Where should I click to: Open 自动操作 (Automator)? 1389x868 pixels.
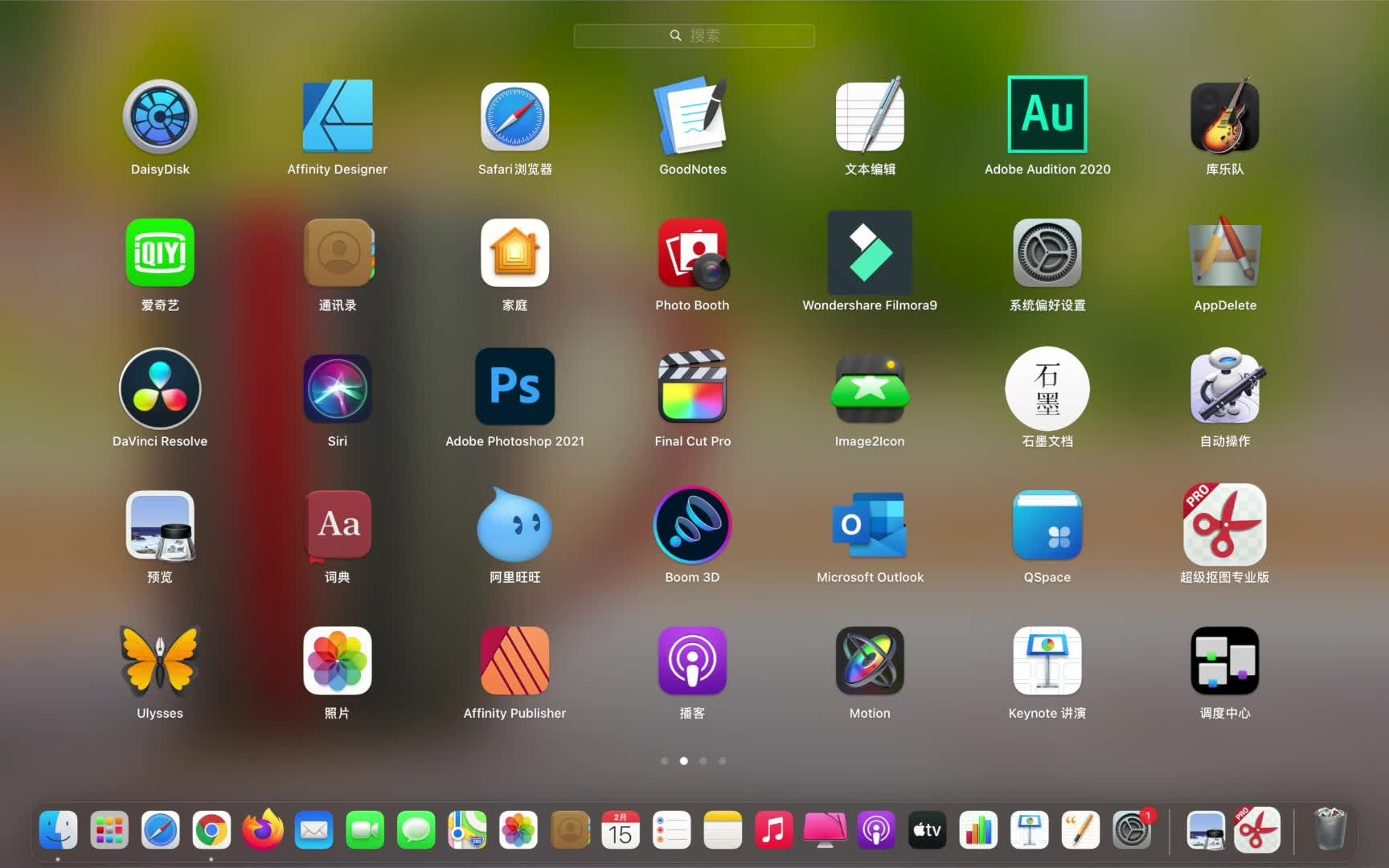1225,387
